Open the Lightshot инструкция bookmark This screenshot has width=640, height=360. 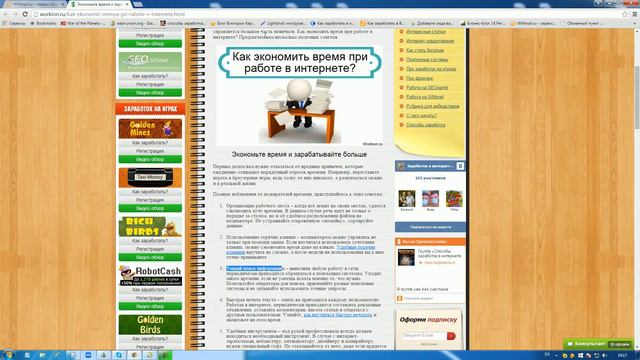283,23
